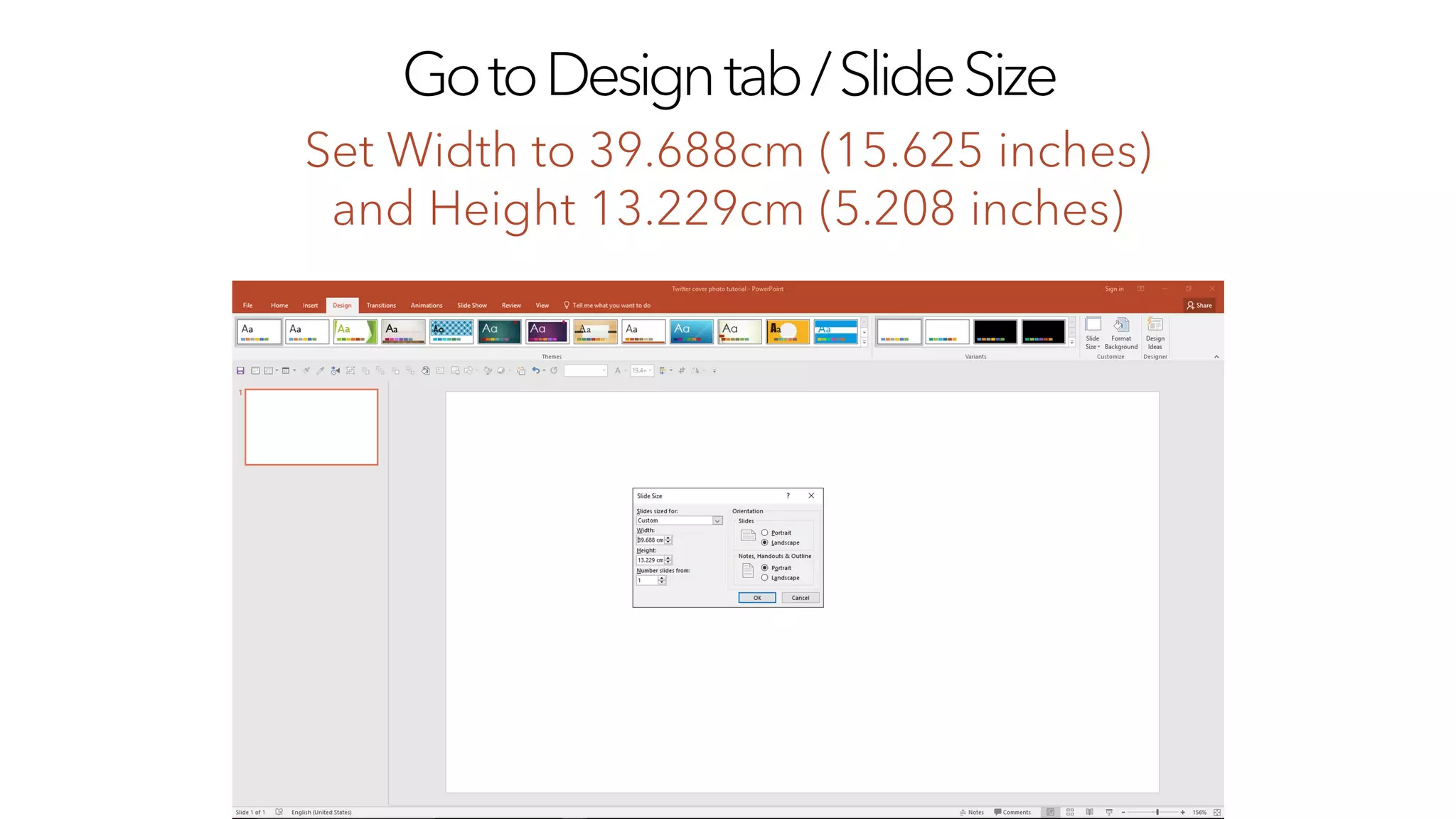Open the Slide Show tab
This screenshot has height=819, width=1456.
click(471, 306)
